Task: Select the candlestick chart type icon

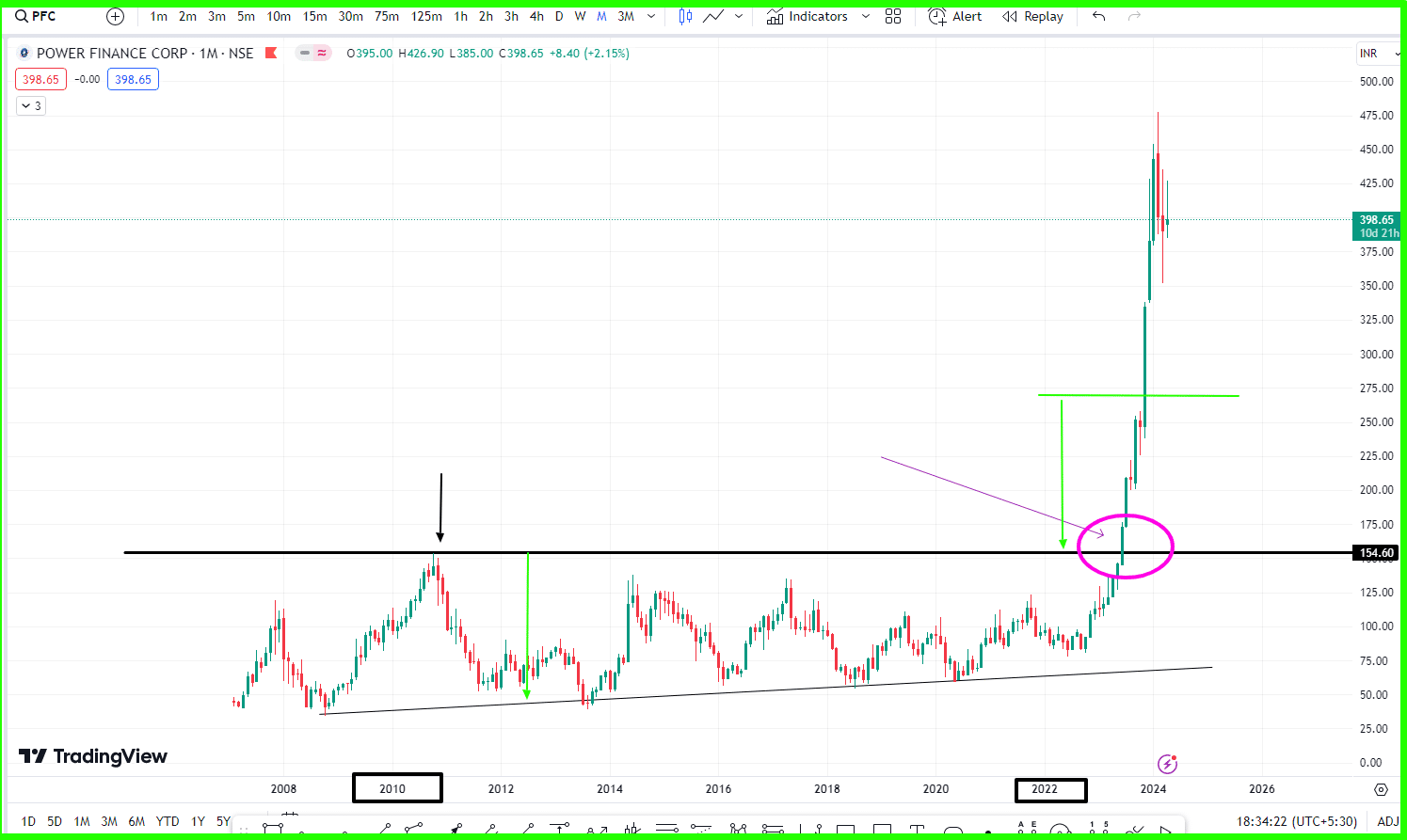Action: (685, 16)
